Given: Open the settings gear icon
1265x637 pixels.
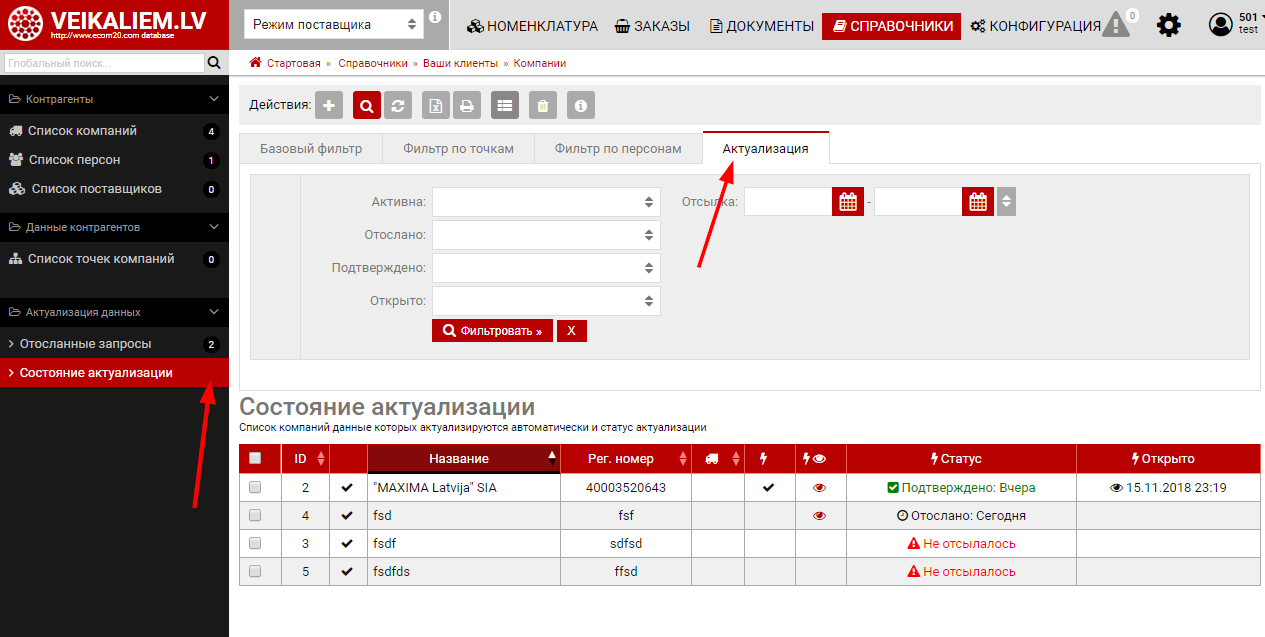Looking at the screenshot, I should (1168, 26).
